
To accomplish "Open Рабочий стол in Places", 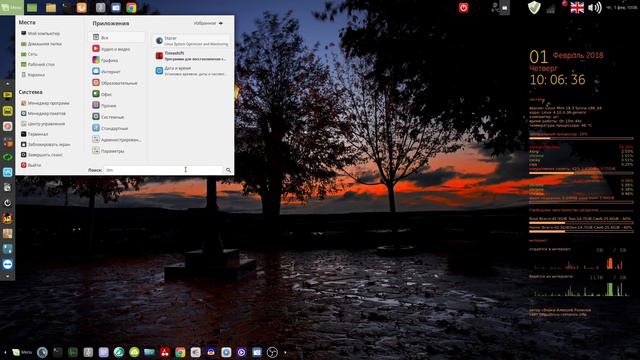I will tap(38, 64).
